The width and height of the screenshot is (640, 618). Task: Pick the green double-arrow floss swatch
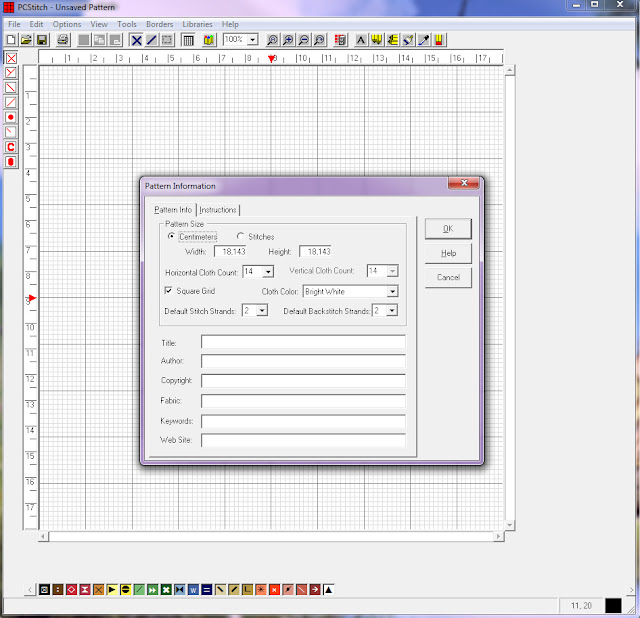pos(152,589)
